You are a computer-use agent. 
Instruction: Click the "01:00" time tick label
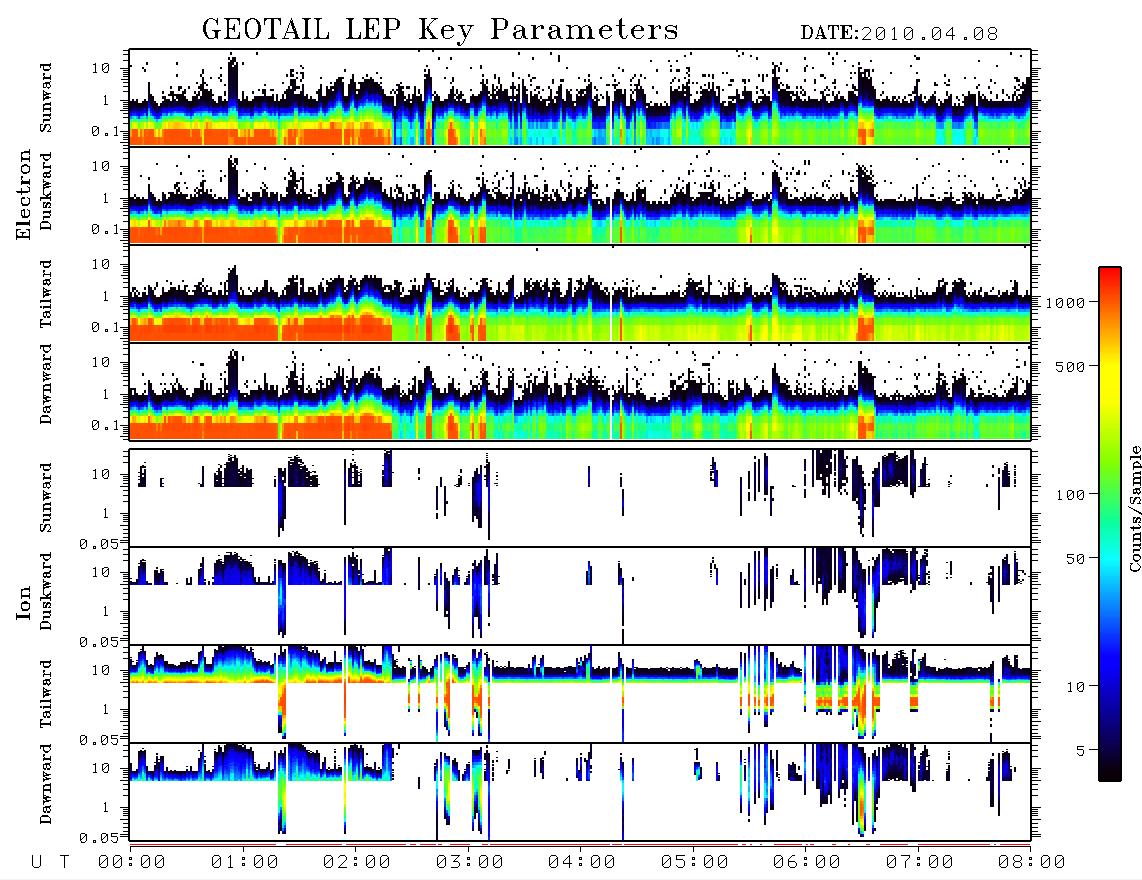click(x=245, y=863)
